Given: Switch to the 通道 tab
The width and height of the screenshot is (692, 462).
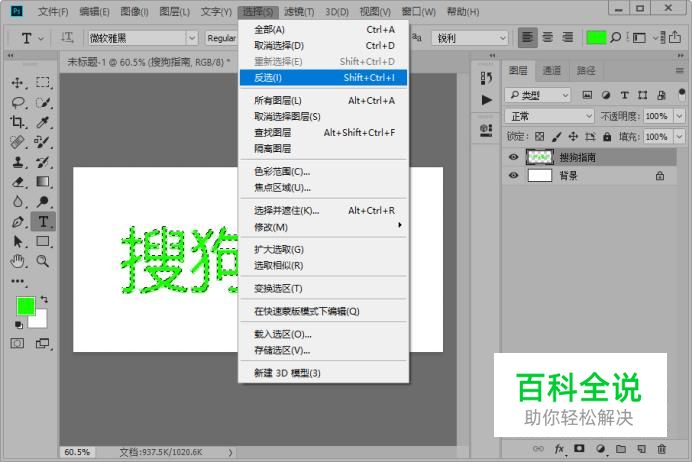Looking at the screenshot, I should click(x=551, y=70).
